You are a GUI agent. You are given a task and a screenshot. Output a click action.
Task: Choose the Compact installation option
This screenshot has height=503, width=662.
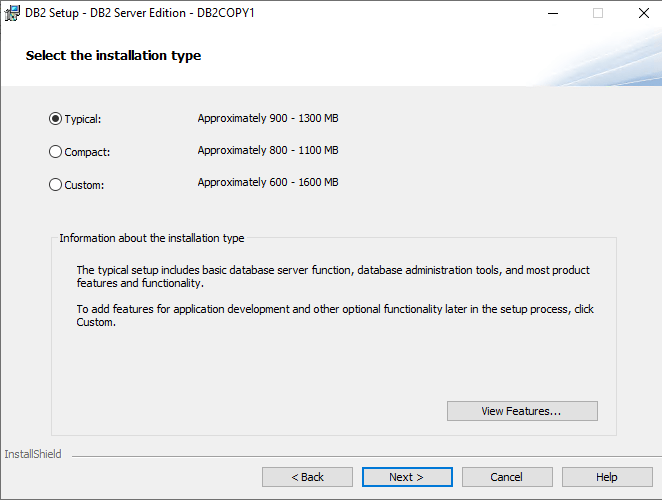(56, 152)
